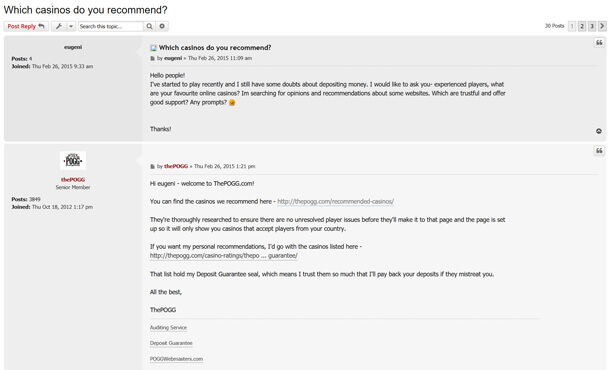Quote thePOGG's reply post
This screenshot has height=370, width=610.
click(599, 151)
